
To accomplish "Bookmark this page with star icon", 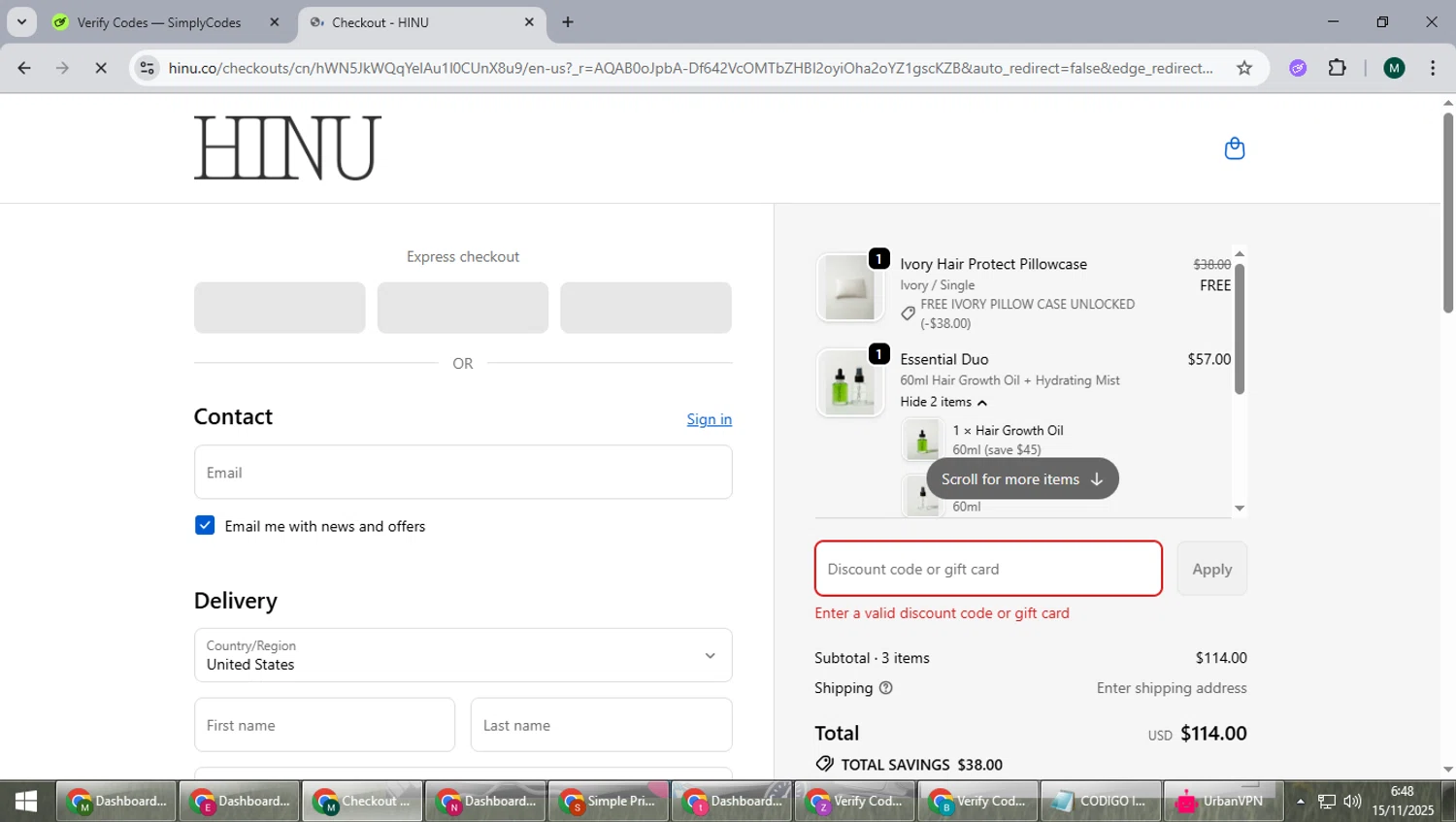I will pyautogui.click(x=1244, y=68).
